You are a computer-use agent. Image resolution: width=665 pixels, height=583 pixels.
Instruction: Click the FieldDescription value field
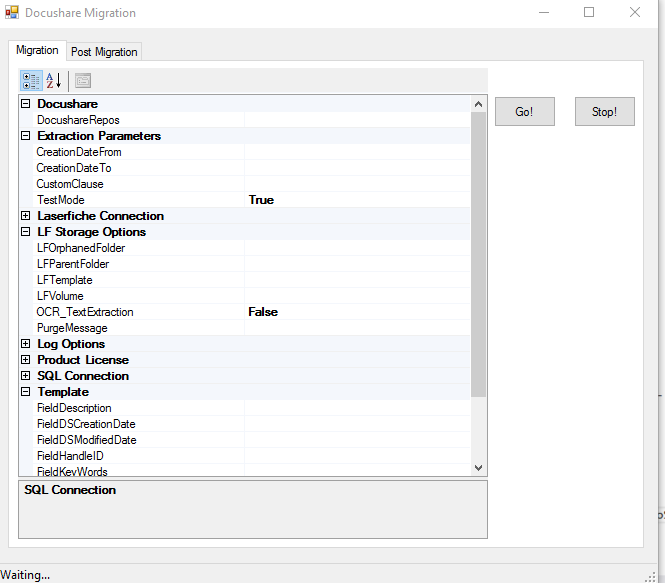357,408
